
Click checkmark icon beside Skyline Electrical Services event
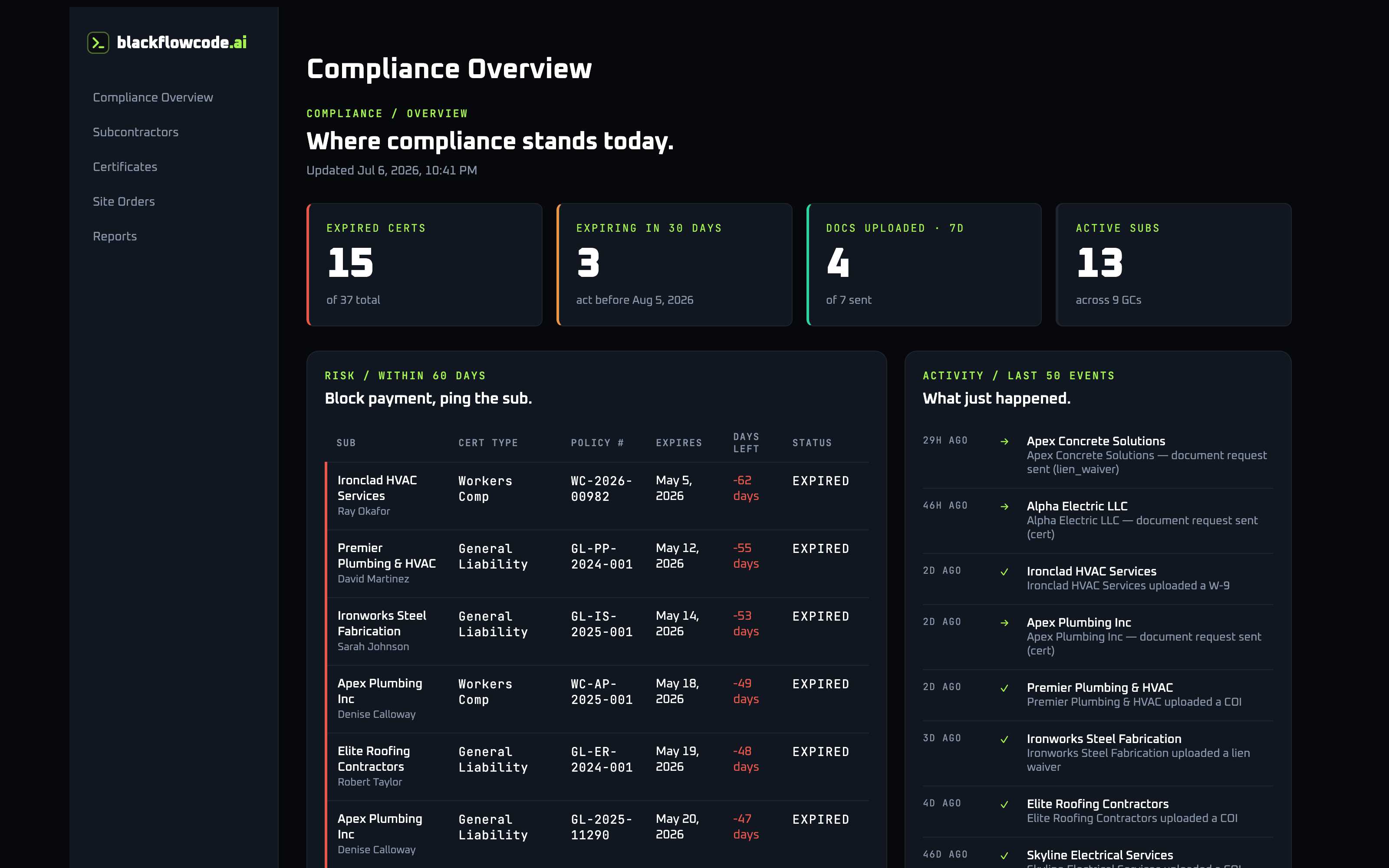(x=1004, y=855)
